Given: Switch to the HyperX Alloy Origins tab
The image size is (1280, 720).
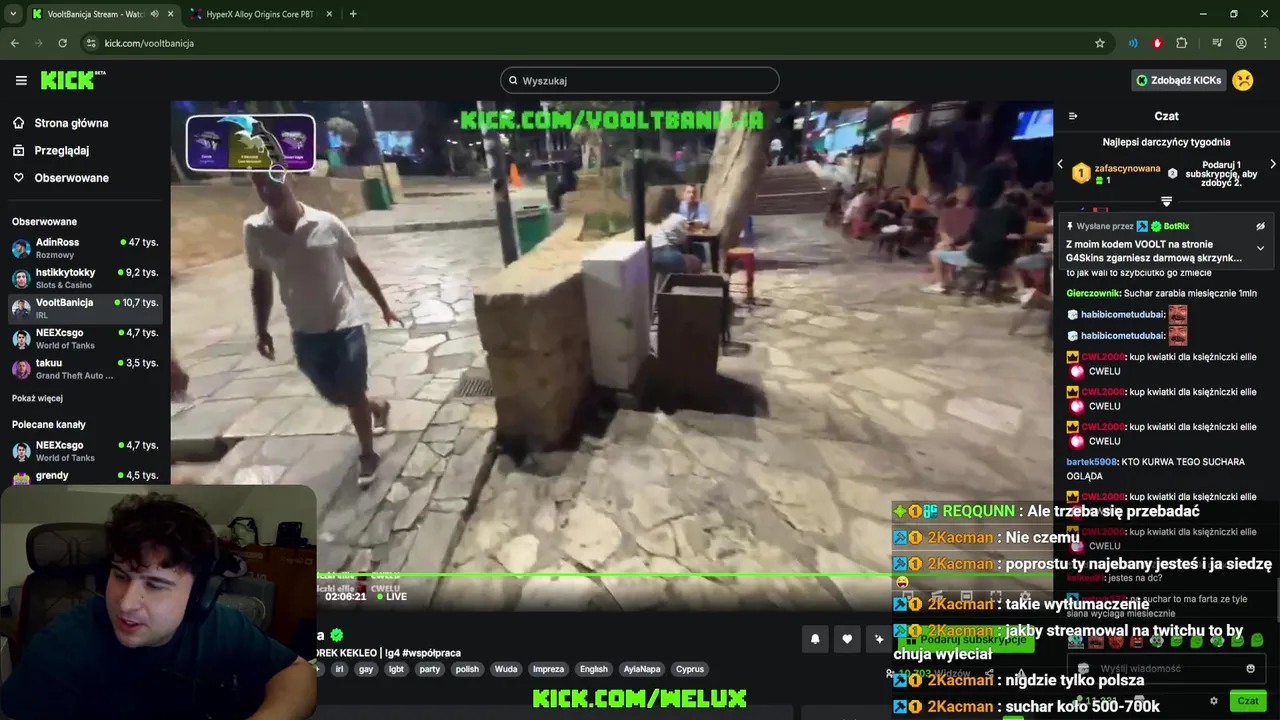Looking at the screenshot, I should pos(260,14).
